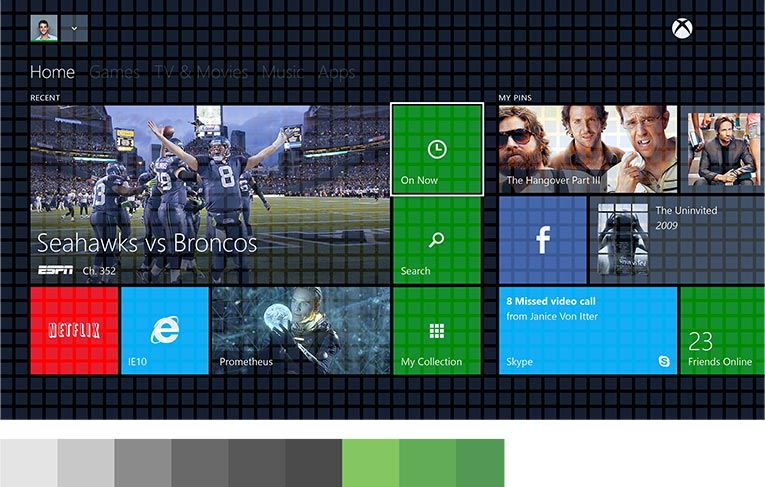View the 23 Friends Online tile
The height and width of the screenshot is (487, 765).
tap(722, 331)
